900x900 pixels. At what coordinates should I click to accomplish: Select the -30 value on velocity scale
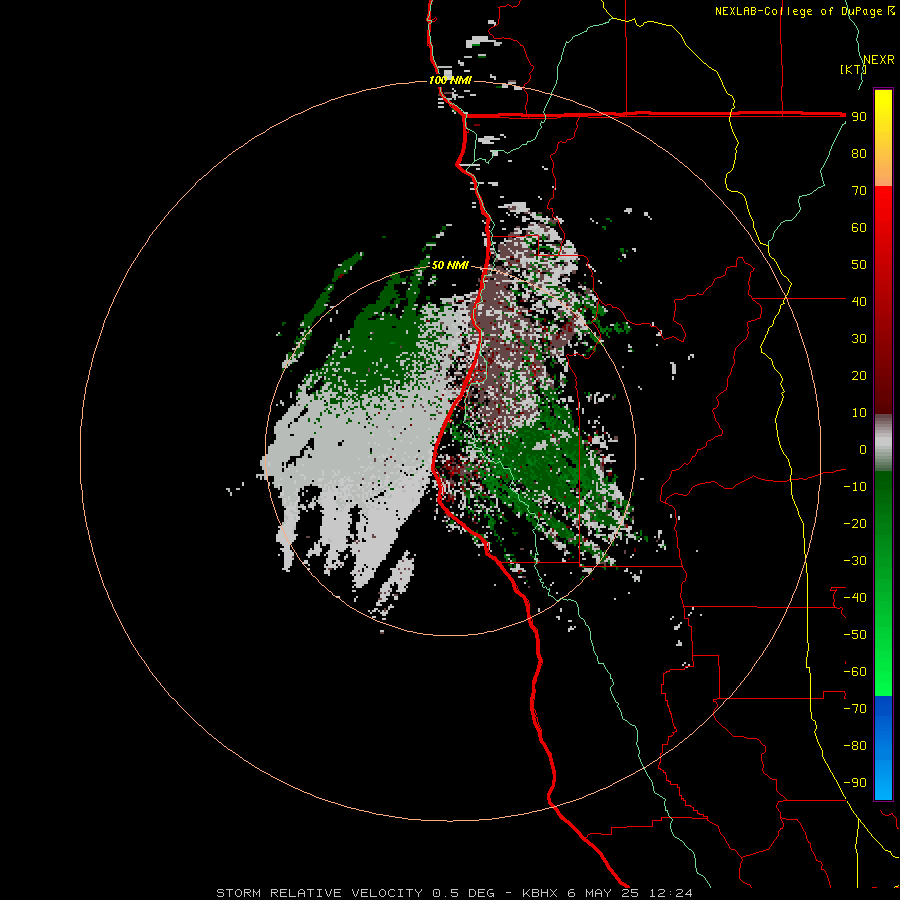[855, 561]
